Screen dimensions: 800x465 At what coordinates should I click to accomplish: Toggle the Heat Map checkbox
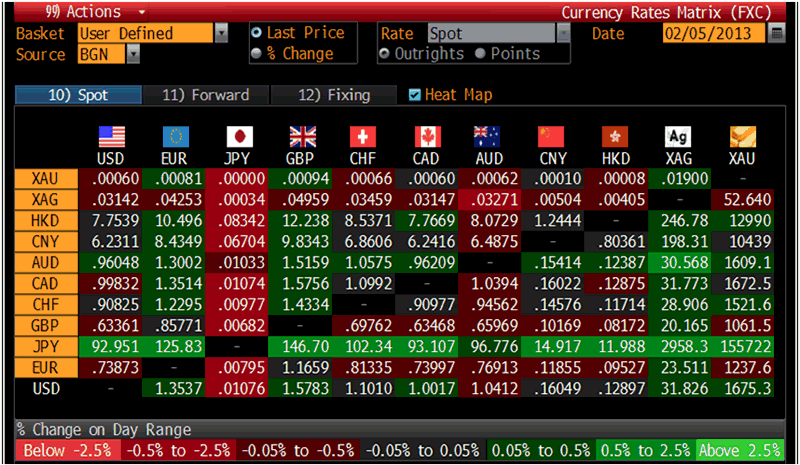(416, 95)
